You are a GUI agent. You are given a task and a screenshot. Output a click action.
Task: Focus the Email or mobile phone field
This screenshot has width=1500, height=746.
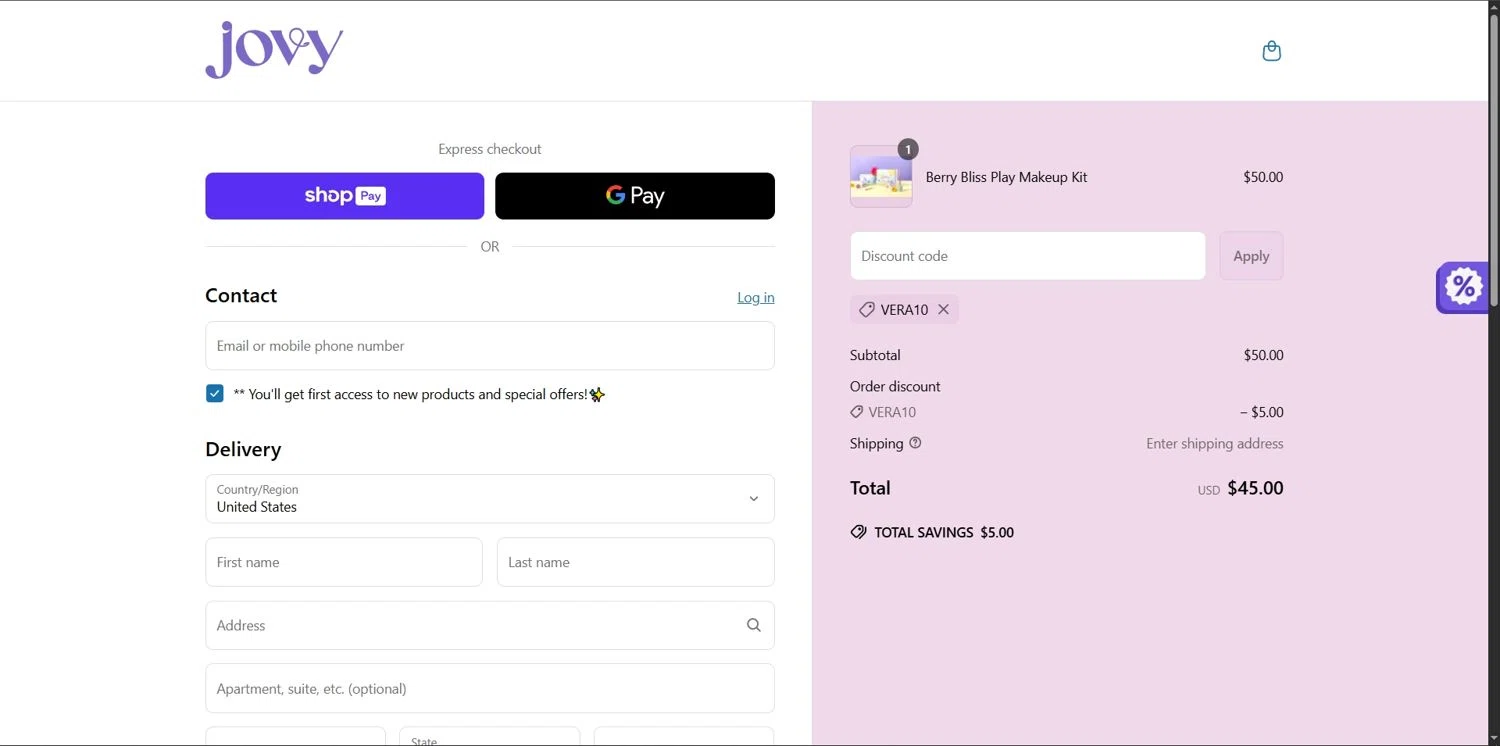coord(490,346)
